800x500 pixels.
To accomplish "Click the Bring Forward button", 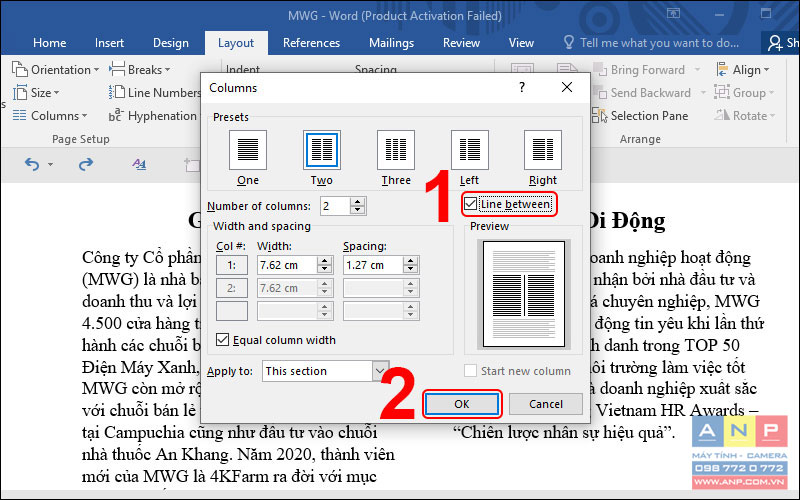I will [639, 69].
